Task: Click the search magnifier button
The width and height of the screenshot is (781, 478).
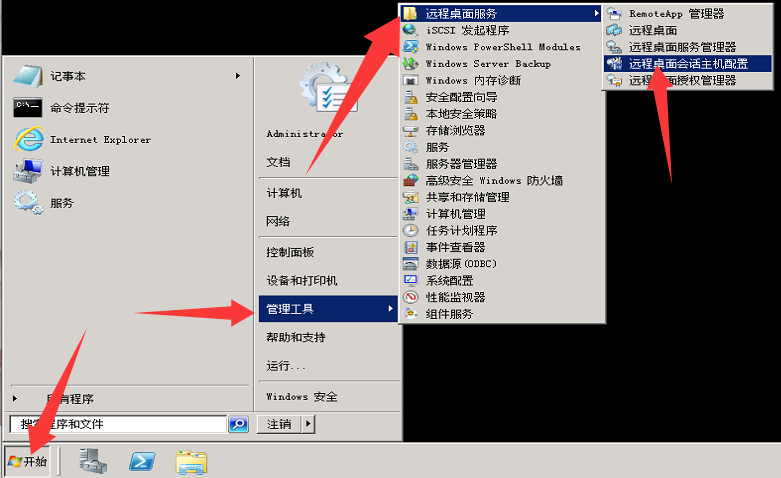Action: (239, 424)
